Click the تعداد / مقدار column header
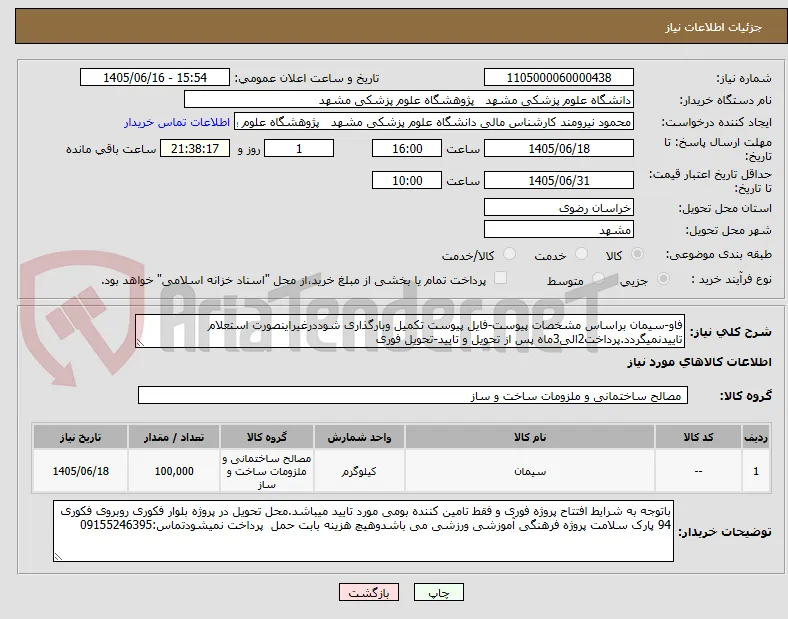This screenshot has height=619, width=788. [174, 437]
